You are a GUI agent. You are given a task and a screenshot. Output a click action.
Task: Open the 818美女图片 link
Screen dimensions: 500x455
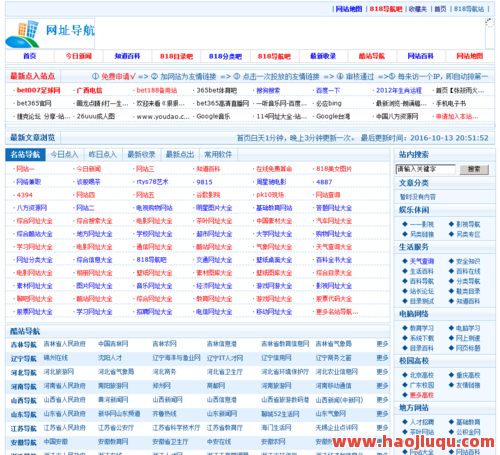(334, 169)
